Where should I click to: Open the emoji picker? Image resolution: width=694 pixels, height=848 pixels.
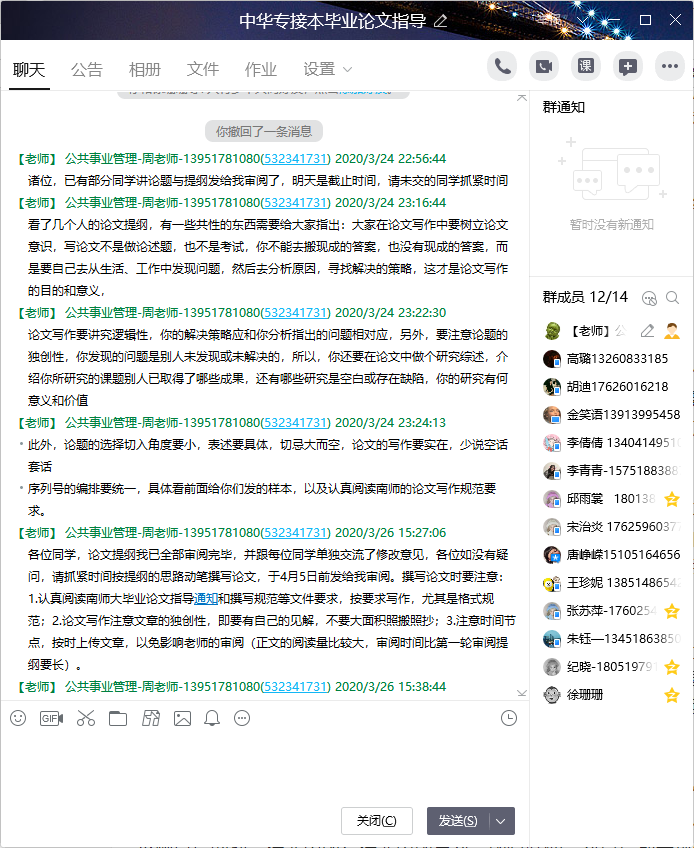(18, 718)
